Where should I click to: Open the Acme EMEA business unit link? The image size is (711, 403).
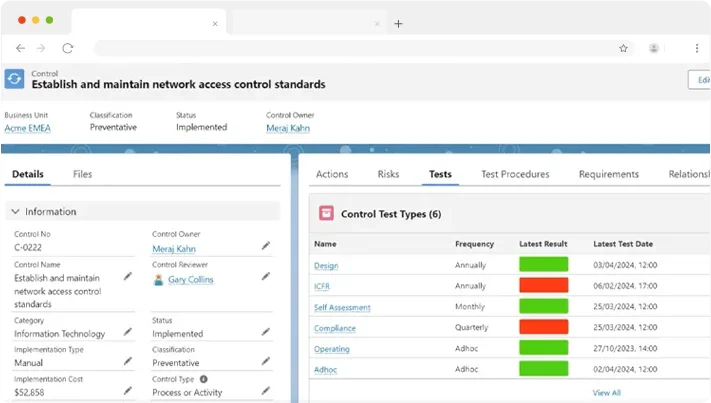[29, 128]
